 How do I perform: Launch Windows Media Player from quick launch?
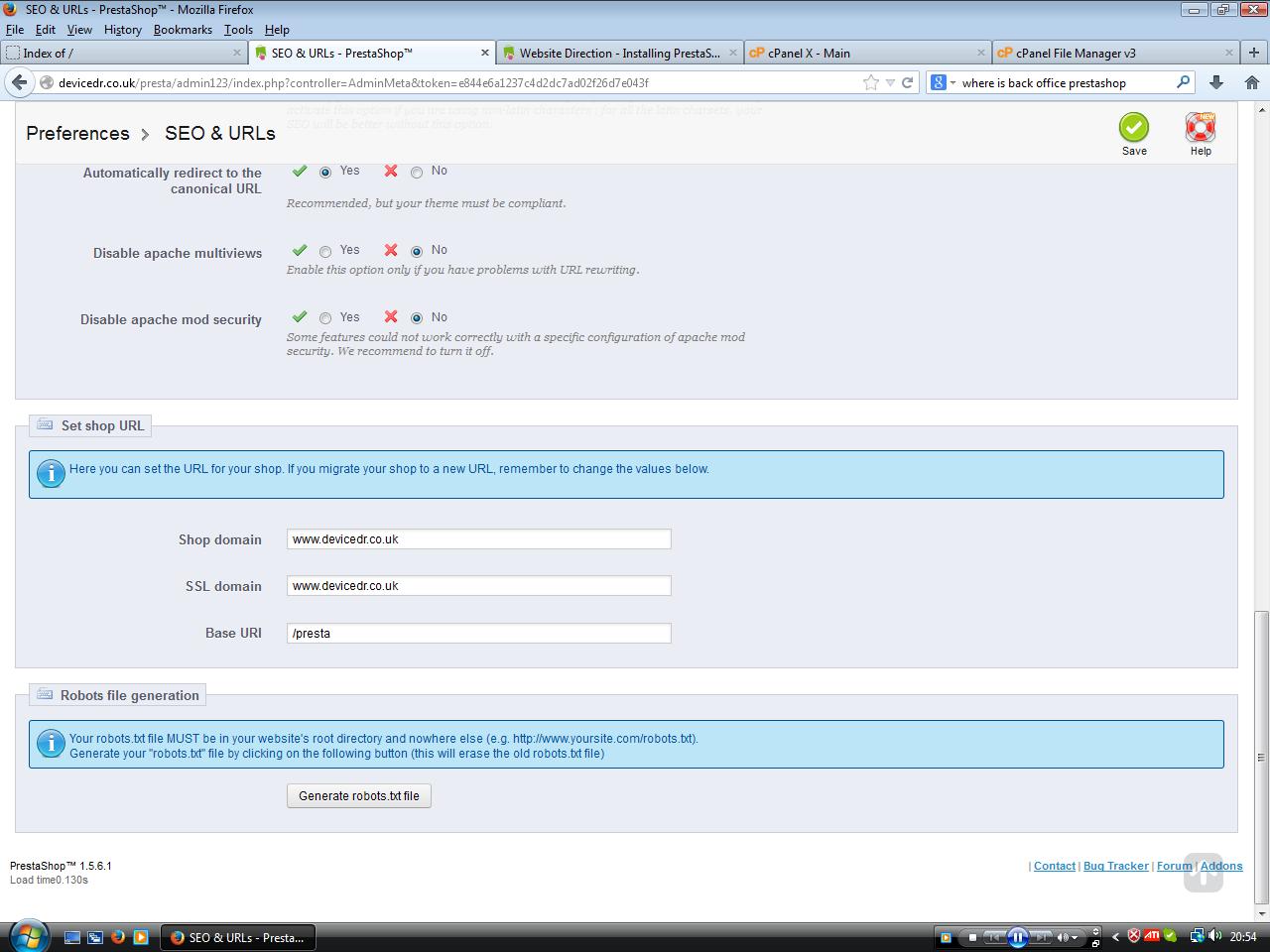tap(141, 936)
